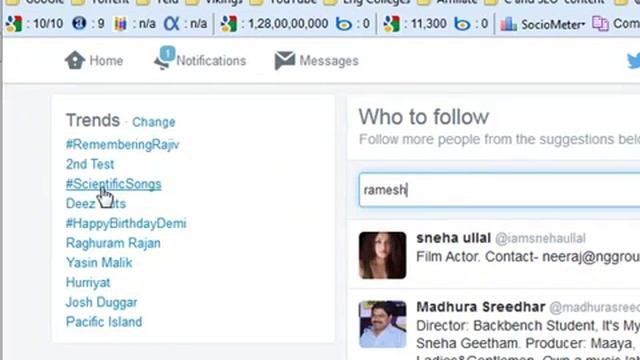Screen dimensions: 640x360
Task: Open the SocioMeter dropdown in toolbar
Action: pyautogui.click(x=543, y=24)
